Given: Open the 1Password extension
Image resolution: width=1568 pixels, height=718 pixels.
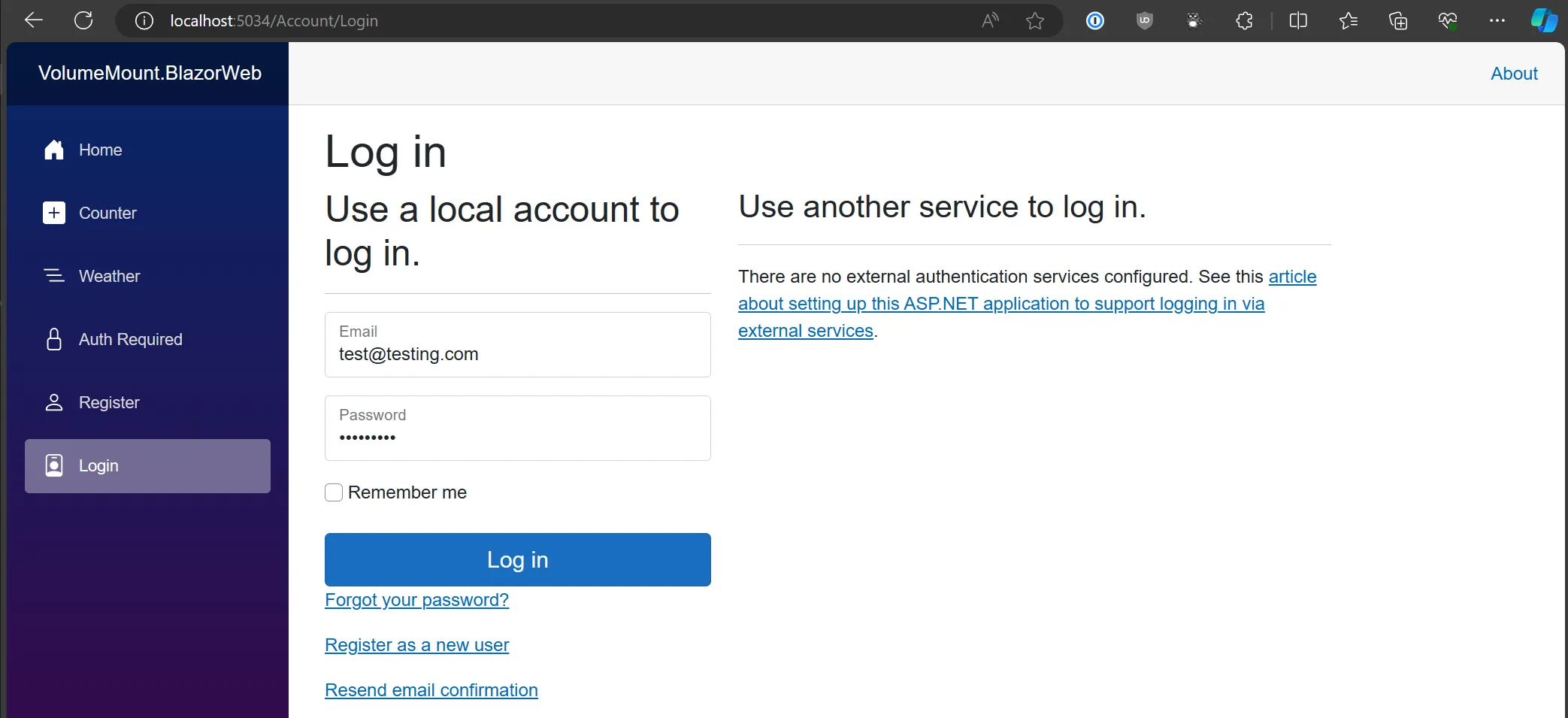Looking at the screenshot, I should point(1094,20).
